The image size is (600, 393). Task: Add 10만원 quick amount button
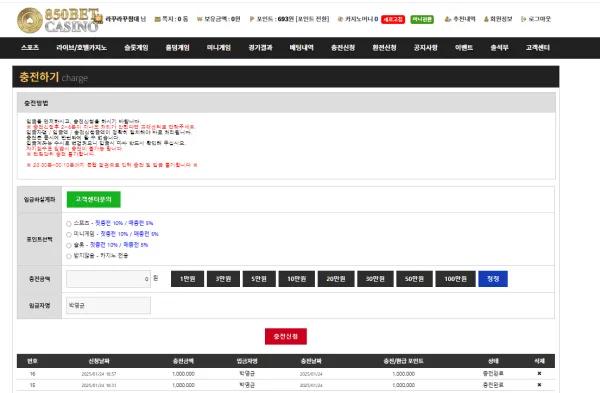pyautogui.click(x=297, y=279)
